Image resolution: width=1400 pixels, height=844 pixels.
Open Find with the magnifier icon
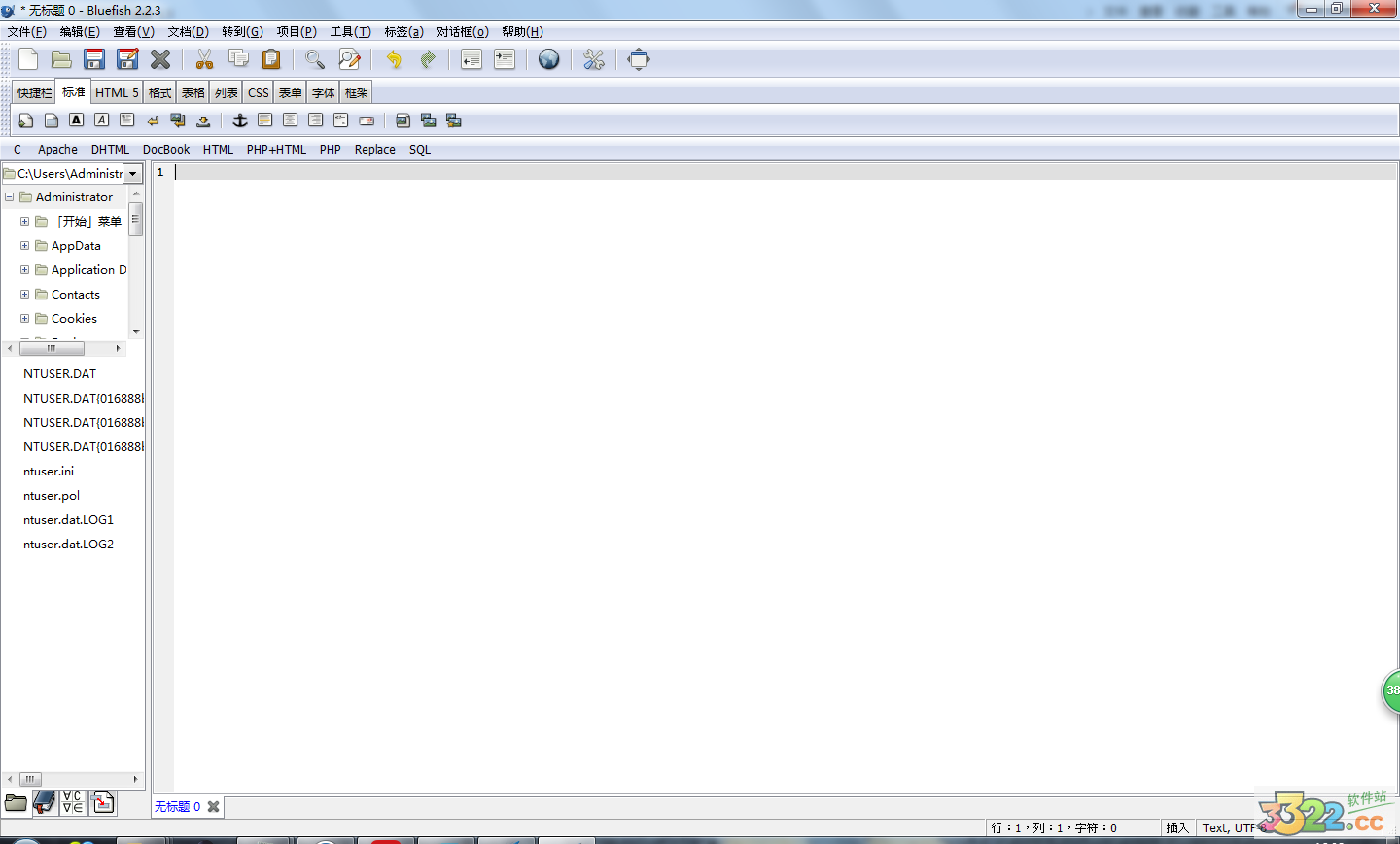[x=315, y=59]
